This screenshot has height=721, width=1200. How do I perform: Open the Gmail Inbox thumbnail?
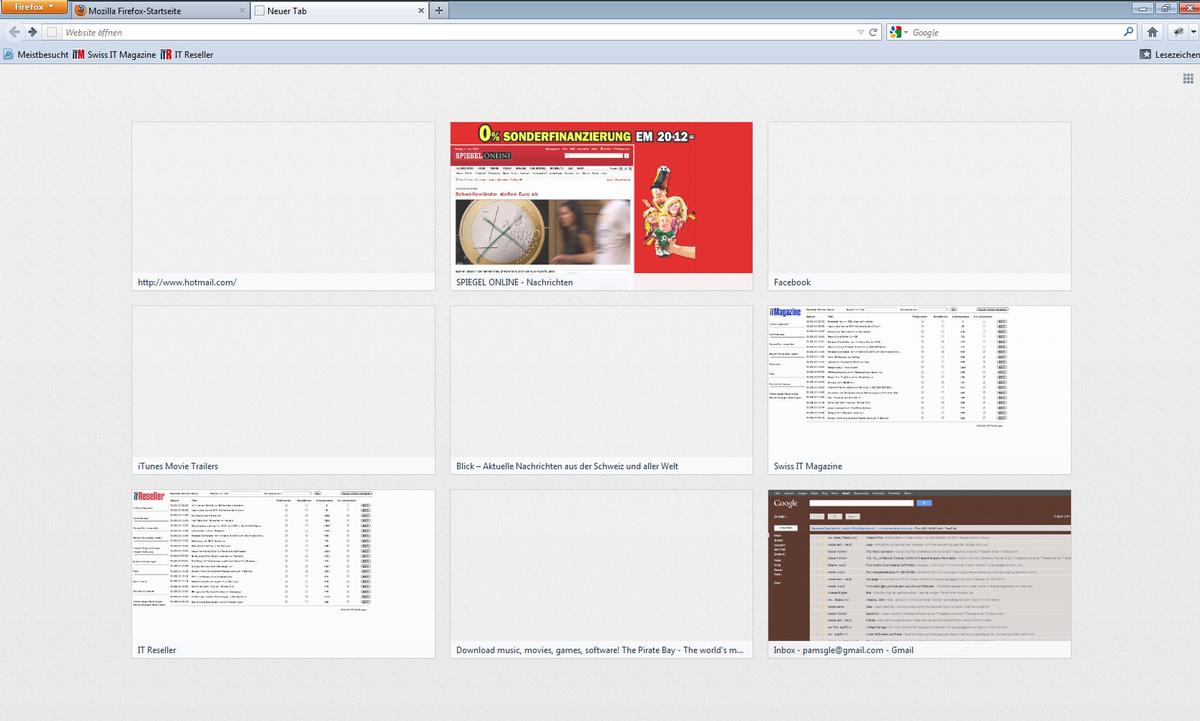click(x=919, y=574)
